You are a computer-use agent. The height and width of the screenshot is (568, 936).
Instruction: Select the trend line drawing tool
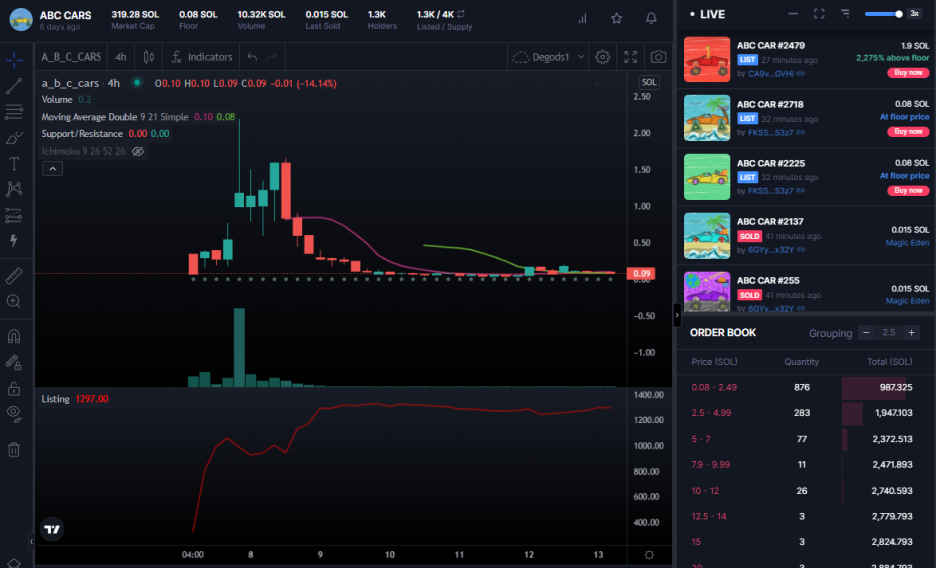coord(14,86)
